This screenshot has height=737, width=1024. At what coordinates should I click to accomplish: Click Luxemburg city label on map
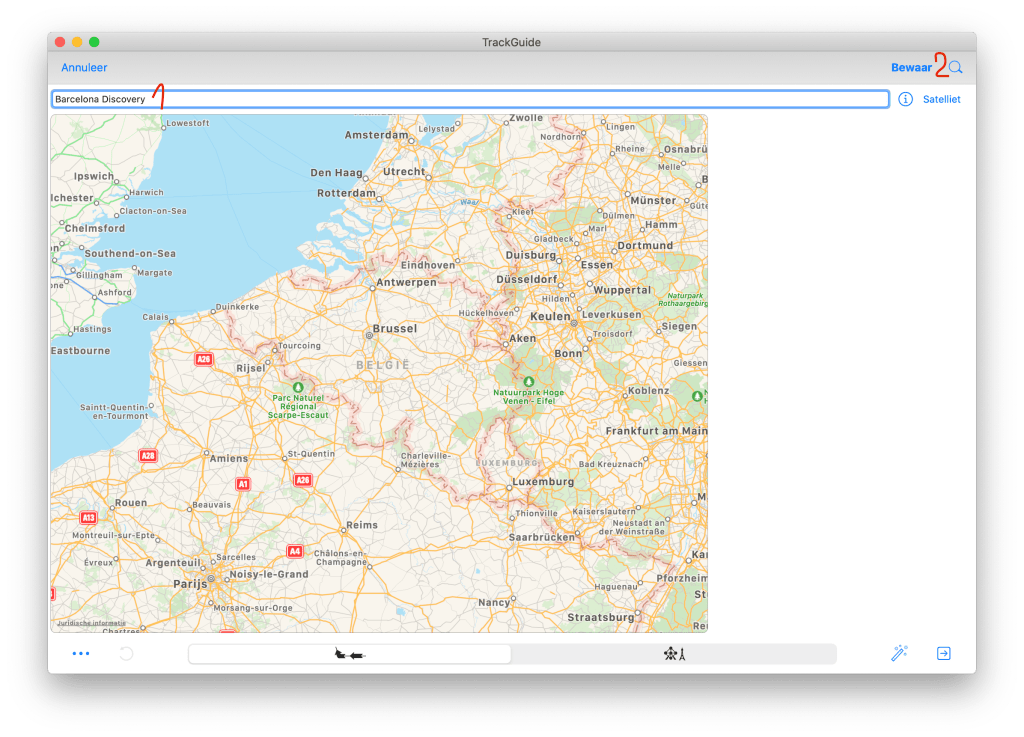click(543, 481)
